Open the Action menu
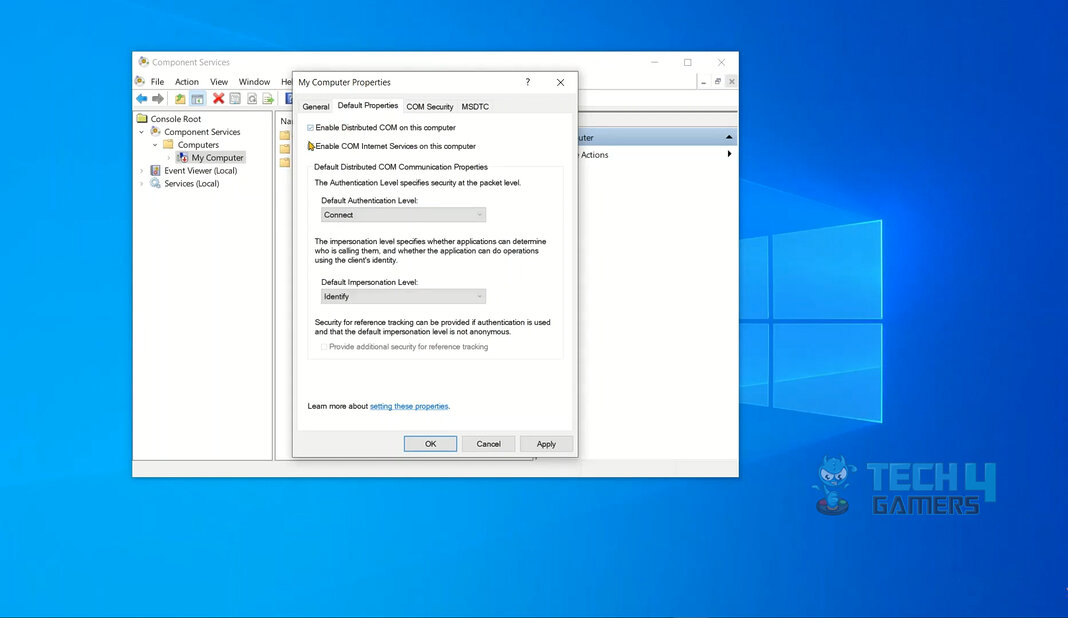Image resolution: width=1068 pixels, height=618 pixels. 186,81
